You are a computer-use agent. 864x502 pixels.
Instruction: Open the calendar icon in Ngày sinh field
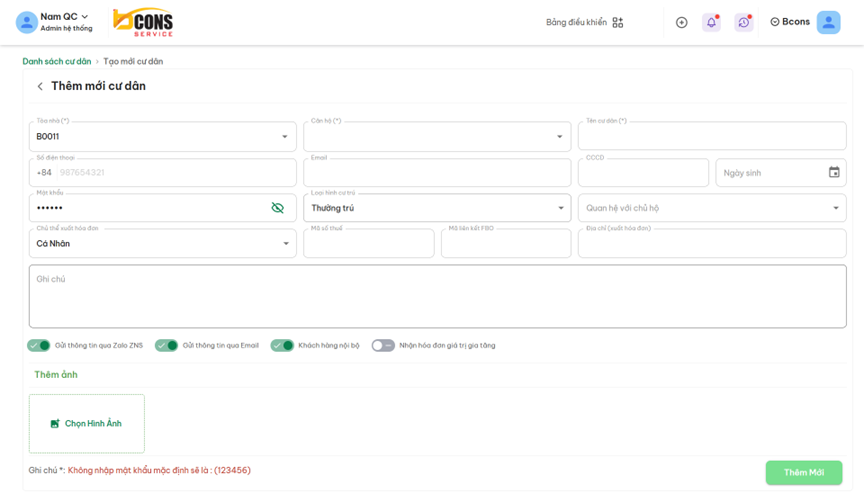(834, 172)
